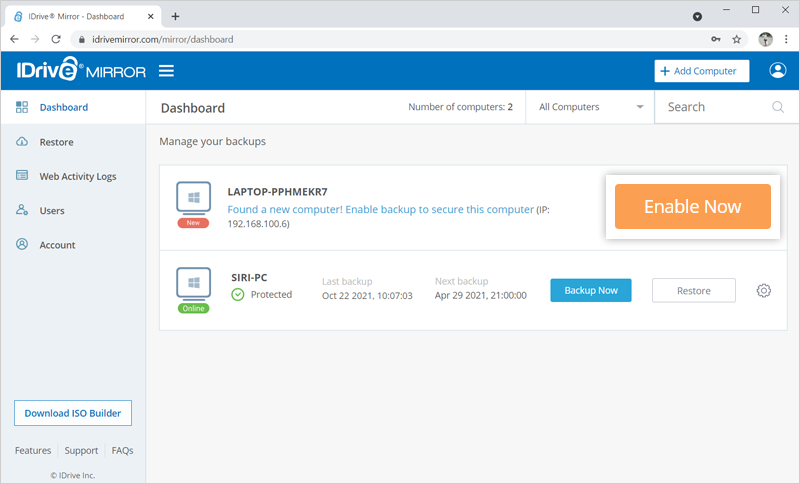Click the Web Activity Logs icon
The width and height of the screenshot is (800, 484).
pos(22,175)
